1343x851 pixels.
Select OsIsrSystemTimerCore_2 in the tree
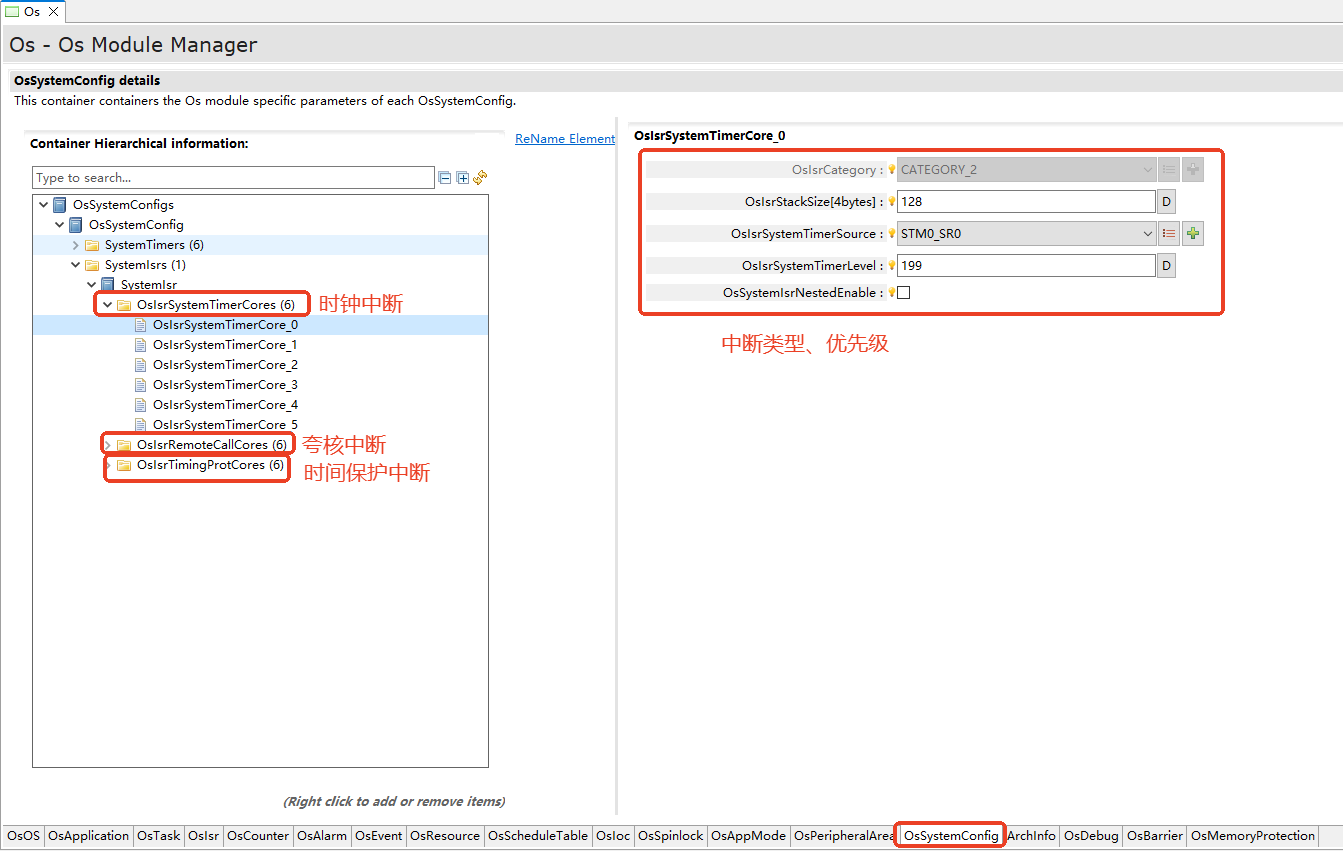click(x=225, y=365)
